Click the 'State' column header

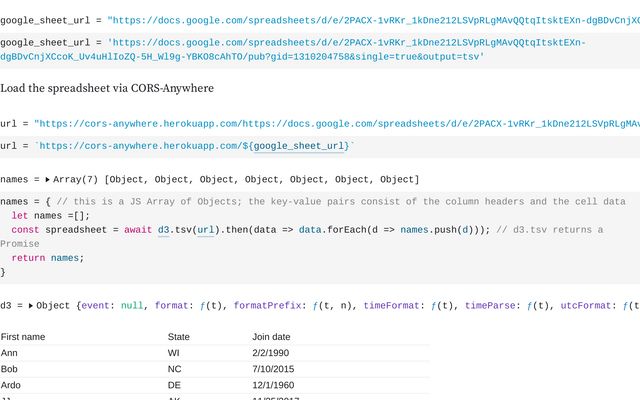click(179, 337)
